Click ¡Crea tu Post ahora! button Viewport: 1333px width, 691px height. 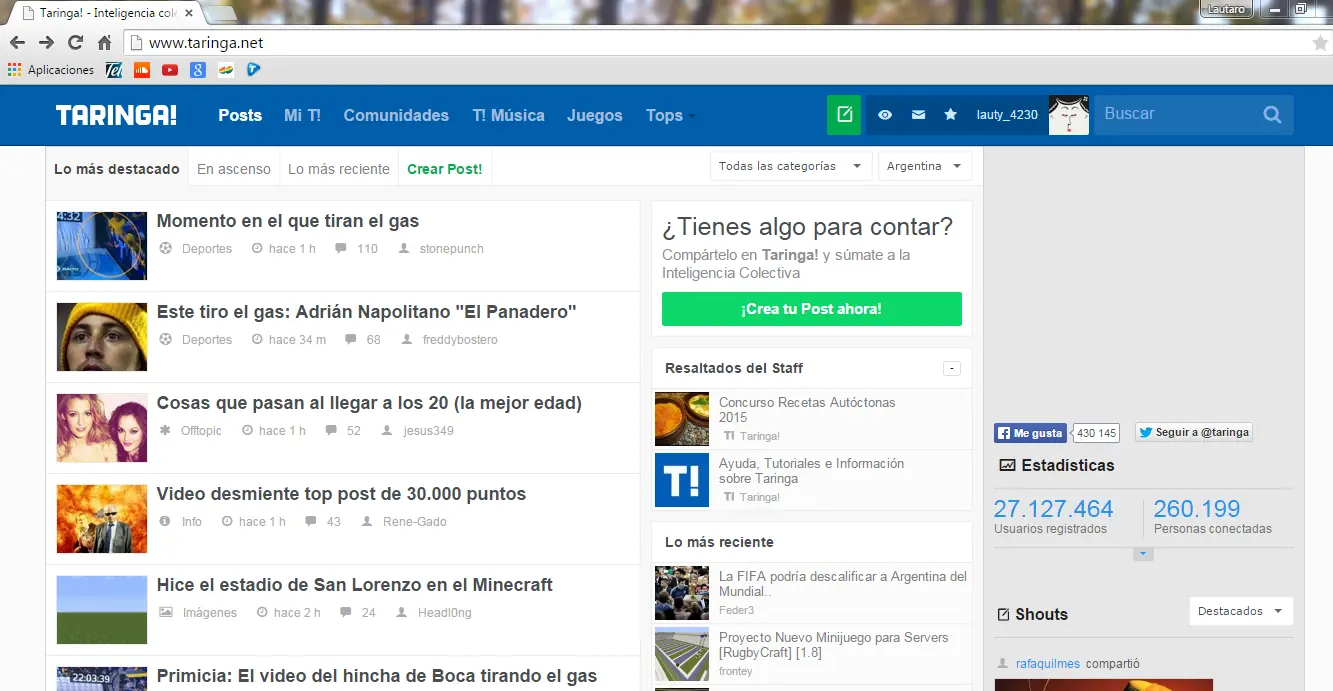[x=812, y=309]
